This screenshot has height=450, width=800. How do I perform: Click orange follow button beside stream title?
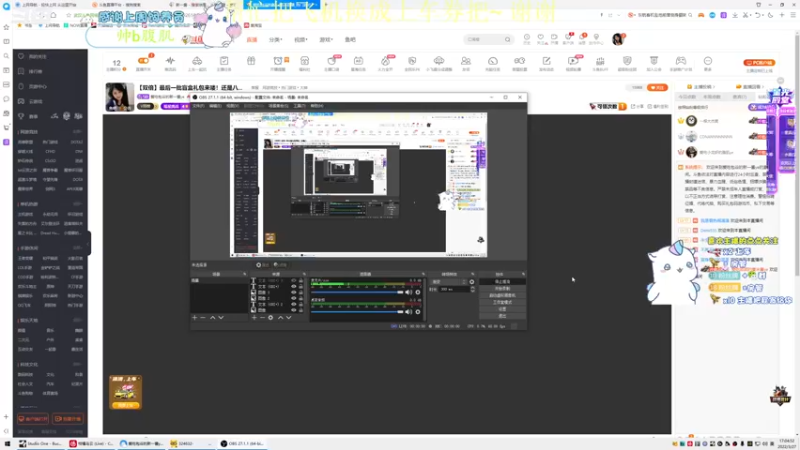click(x=657, y=87)
